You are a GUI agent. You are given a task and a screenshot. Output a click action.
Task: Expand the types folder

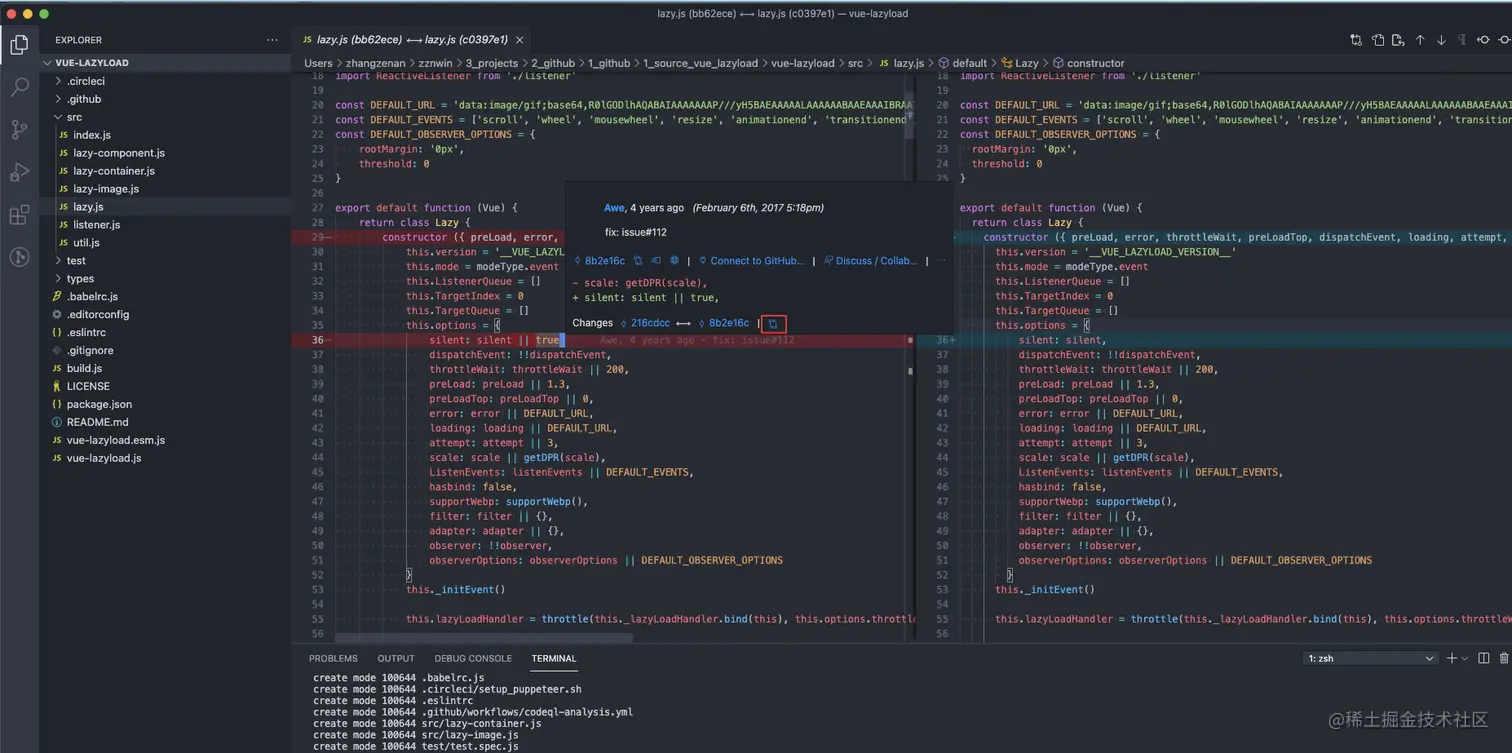(x=165, y=279)
